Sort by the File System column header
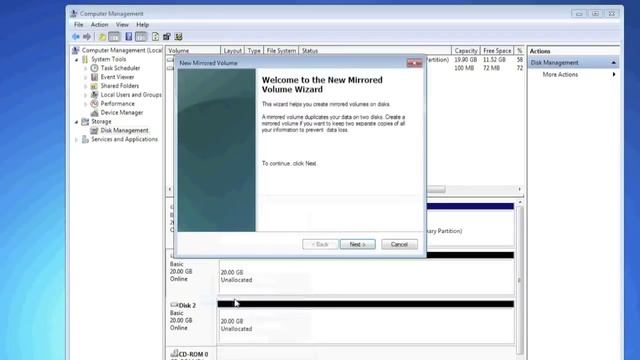This screenshot has width=640, height=360. pyautogui.click(x=281, y=51)
